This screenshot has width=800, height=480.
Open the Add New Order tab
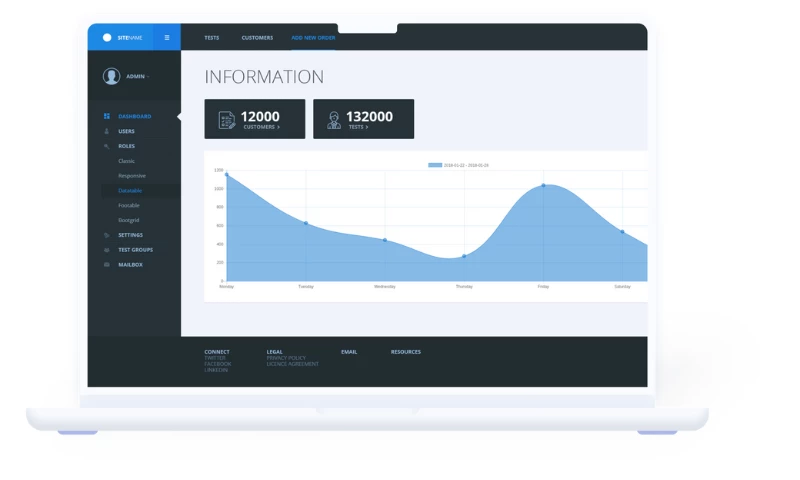pos(313,38)
